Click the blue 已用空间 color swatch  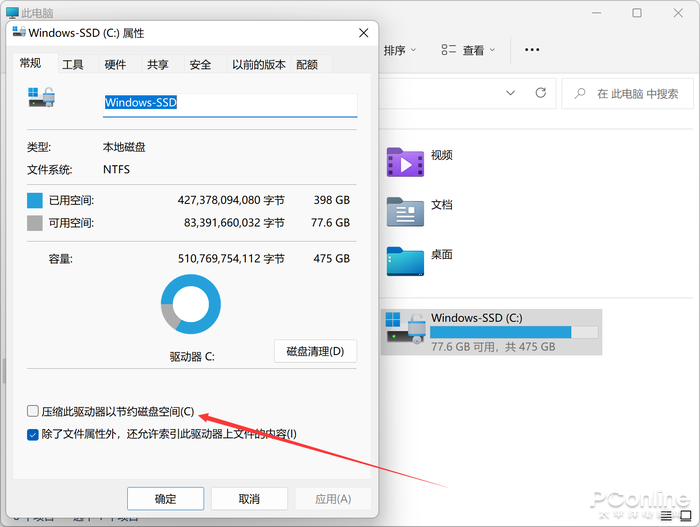(x=35, y=201)
